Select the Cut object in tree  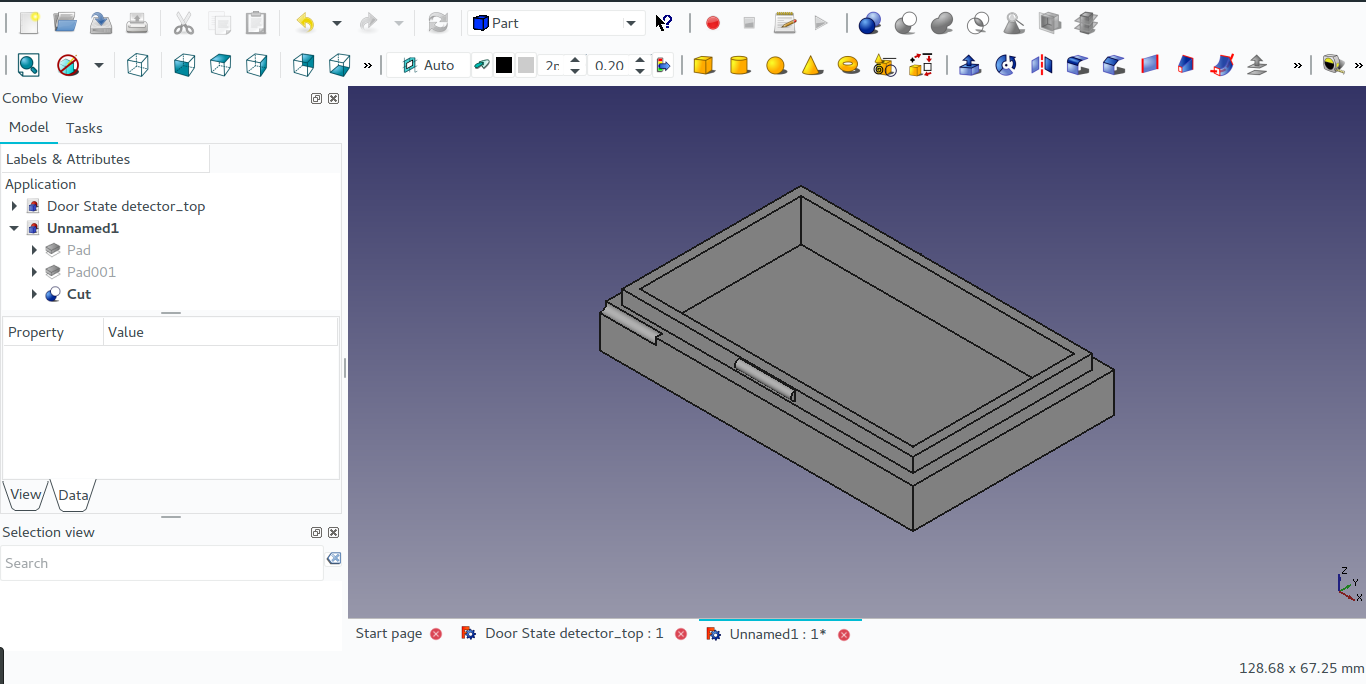coord(79,294)
